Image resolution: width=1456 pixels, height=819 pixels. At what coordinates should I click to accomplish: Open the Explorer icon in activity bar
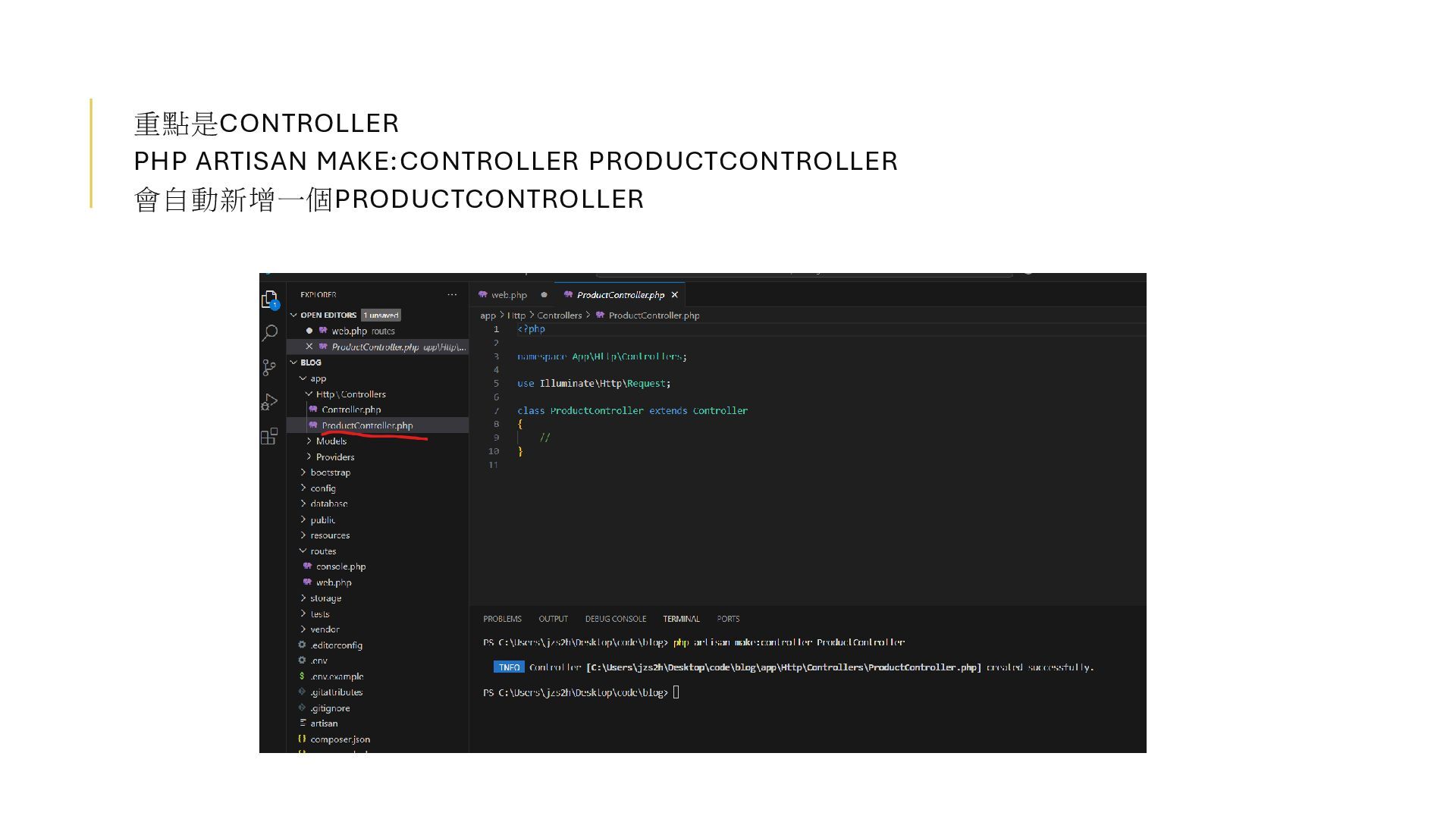[271, 300]
